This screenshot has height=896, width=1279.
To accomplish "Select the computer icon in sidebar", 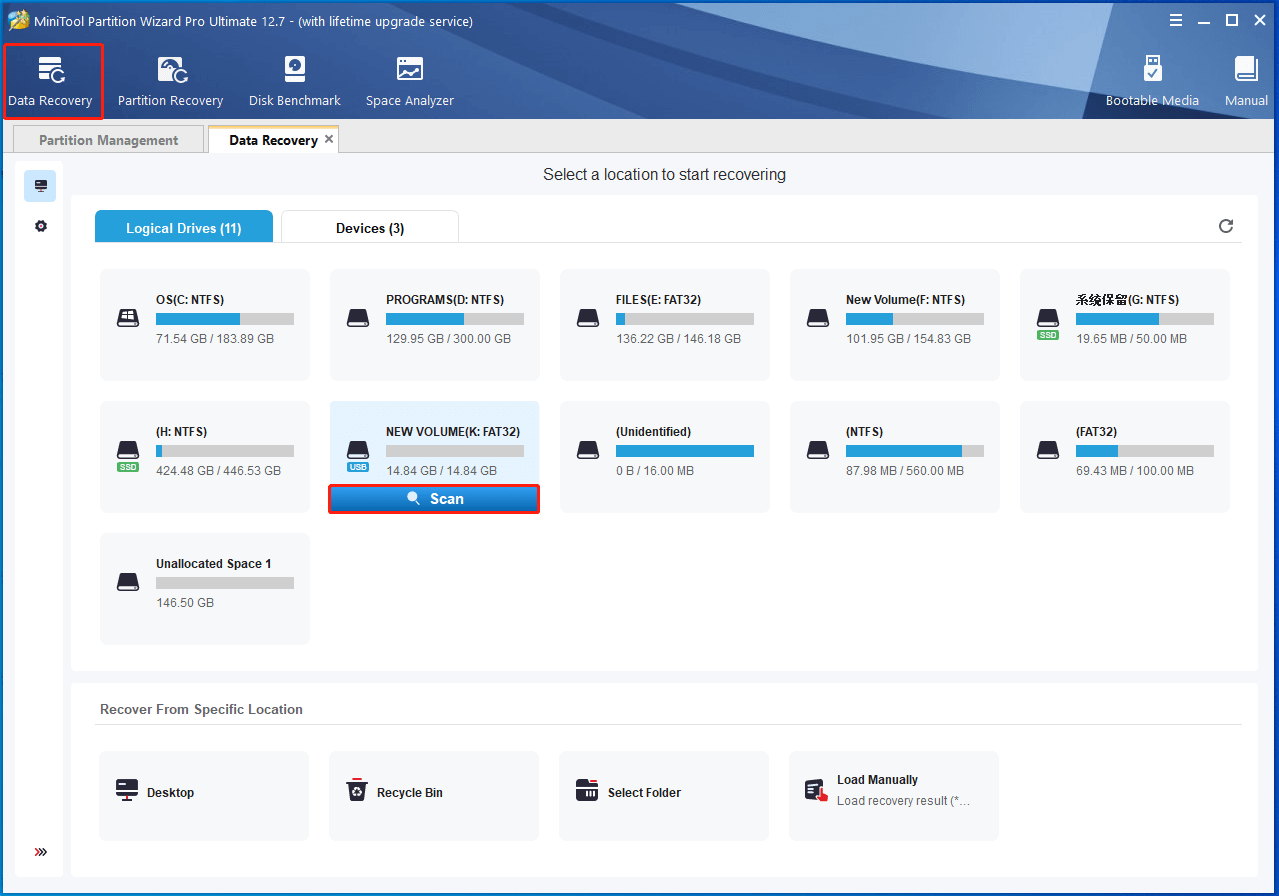I will tap(41, 186).
